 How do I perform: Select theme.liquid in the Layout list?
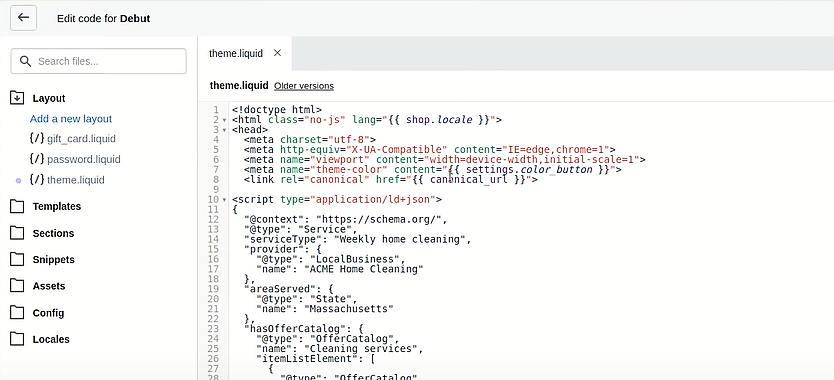(76, 180)
